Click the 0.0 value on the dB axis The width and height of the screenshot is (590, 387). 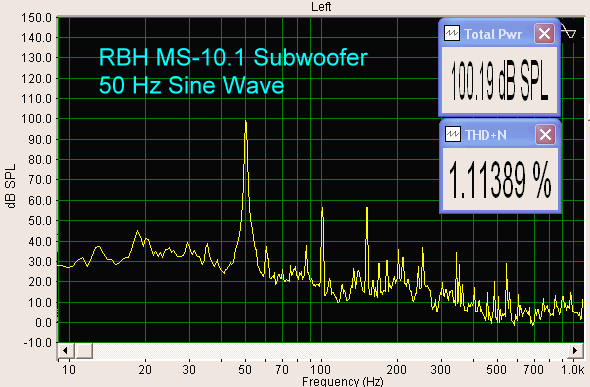[x=43, y=323]
